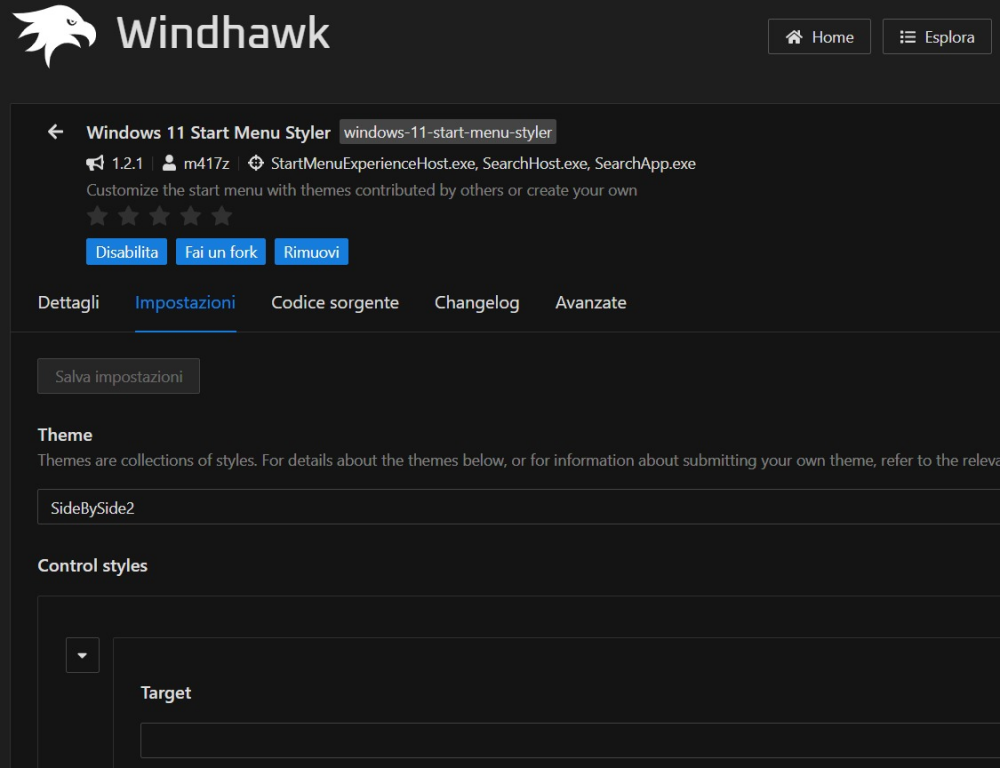Click the Windhawk eagle logo
The height and width of the screenshot is (768, 1000).
coord(55,34)
